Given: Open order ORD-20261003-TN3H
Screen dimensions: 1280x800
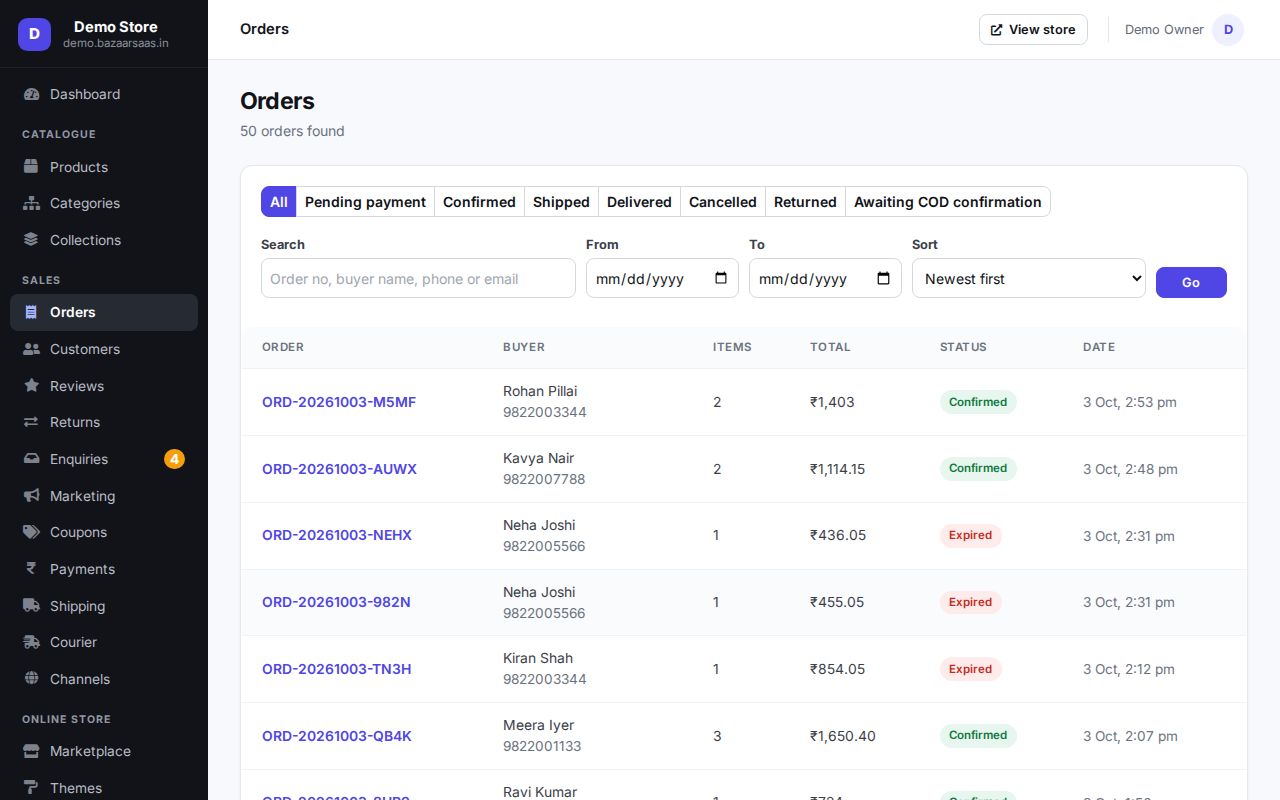Looking at the screenshot, I should 337,669.
